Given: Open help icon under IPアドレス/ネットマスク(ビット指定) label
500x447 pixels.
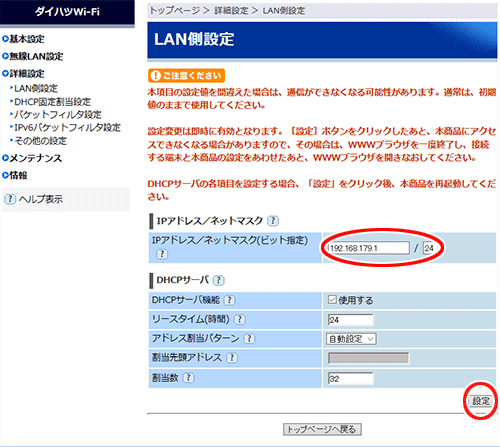Looking at the screenshot, I should [x=162, y=254].
